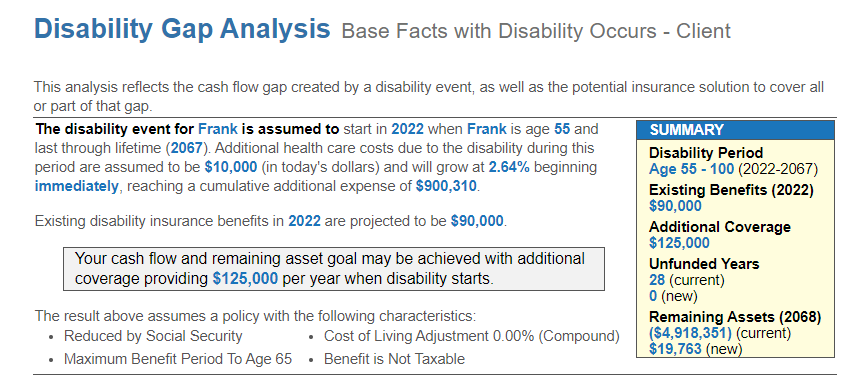Viewport: 862px width, 375px height.
Task: Click the 28 current unfunded years
Action: (657, 280)
